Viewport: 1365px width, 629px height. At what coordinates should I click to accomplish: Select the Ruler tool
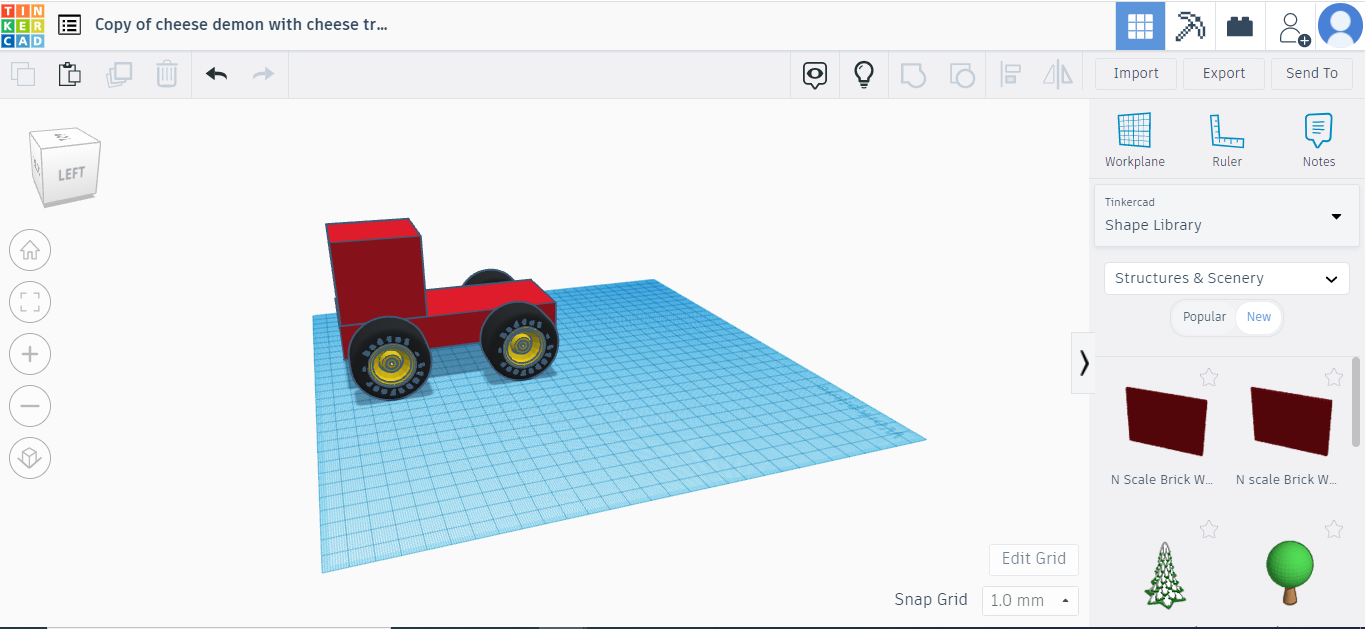[1227, 140]
